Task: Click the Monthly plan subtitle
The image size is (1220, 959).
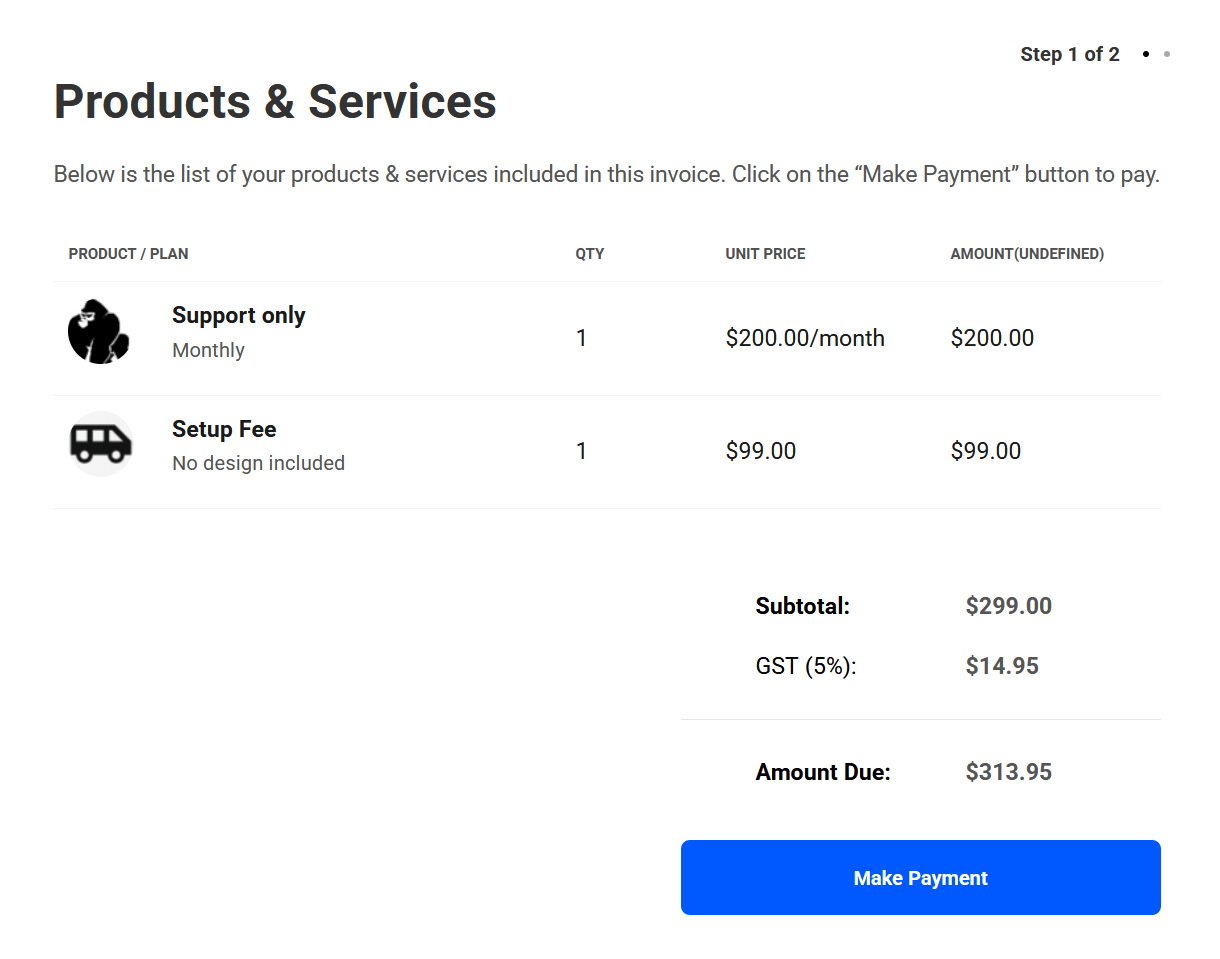Action: [208, 350]
